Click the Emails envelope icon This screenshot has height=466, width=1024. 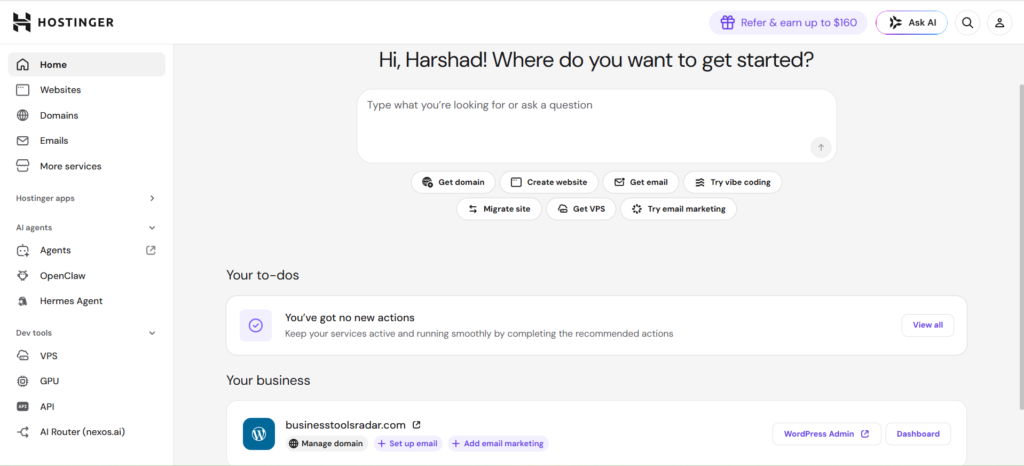(x=23, y=140)
